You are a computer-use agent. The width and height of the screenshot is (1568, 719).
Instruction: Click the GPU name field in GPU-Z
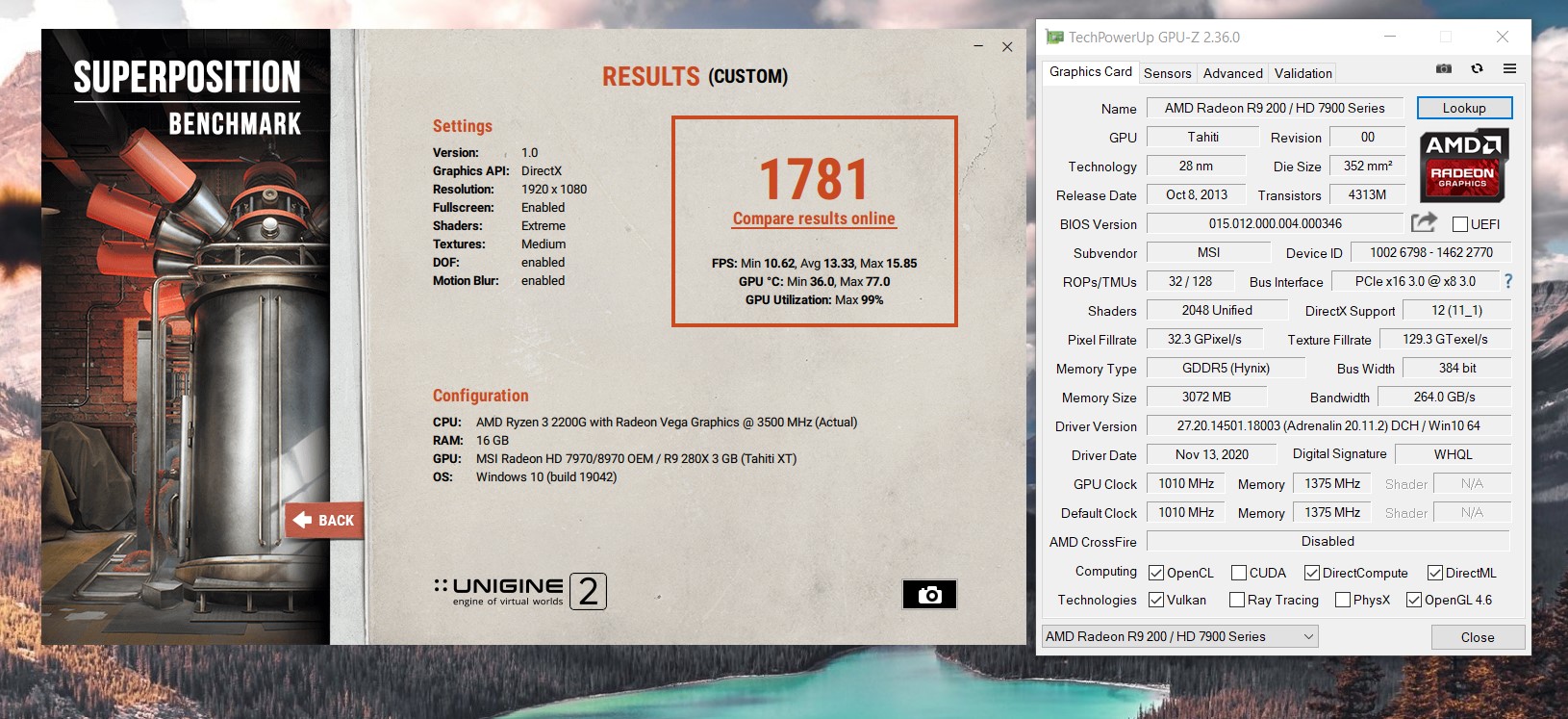pos(1275,108)
